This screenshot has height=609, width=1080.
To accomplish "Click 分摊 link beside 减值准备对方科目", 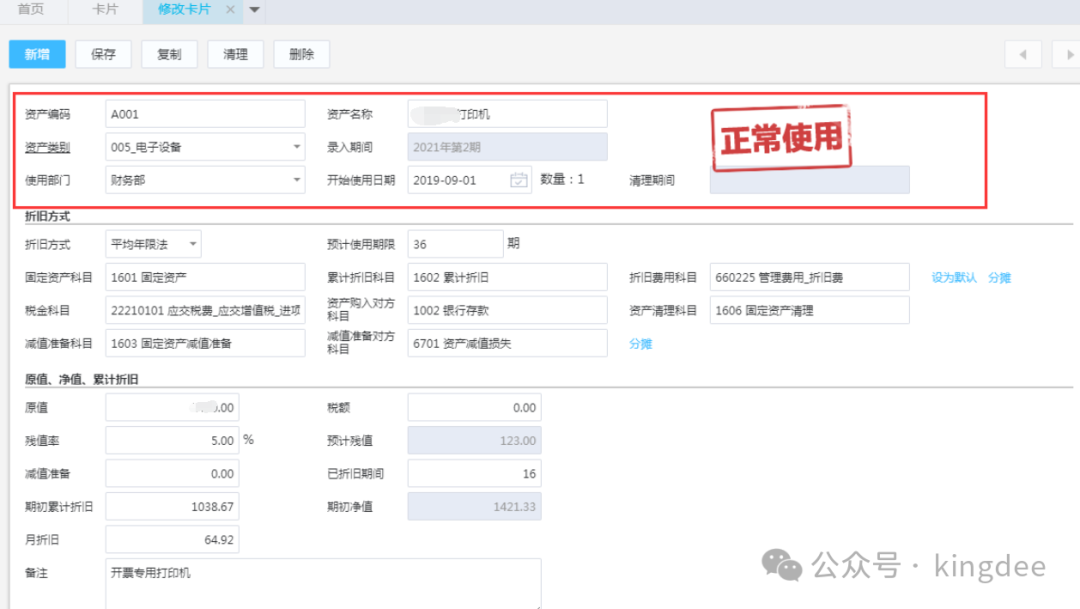I will click(640, 344).
